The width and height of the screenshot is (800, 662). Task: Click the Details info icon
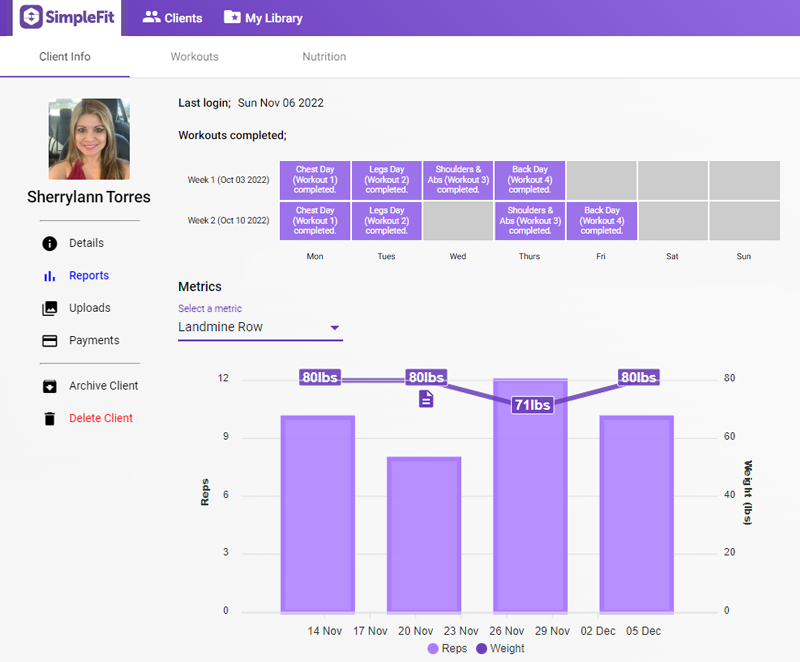[x=49, y=244]
